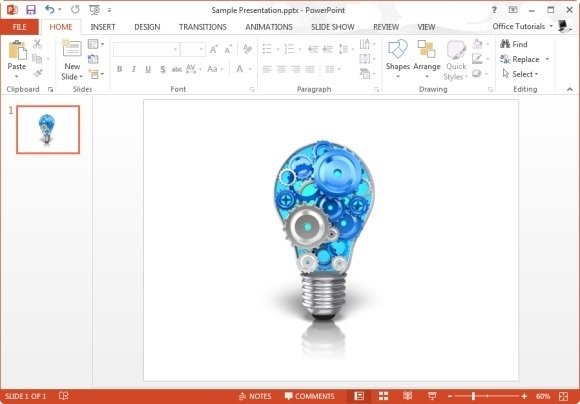Switch to Reading View icon
Image resolution: width=580 pixels, height=404 pixels.
coord(408,396)
